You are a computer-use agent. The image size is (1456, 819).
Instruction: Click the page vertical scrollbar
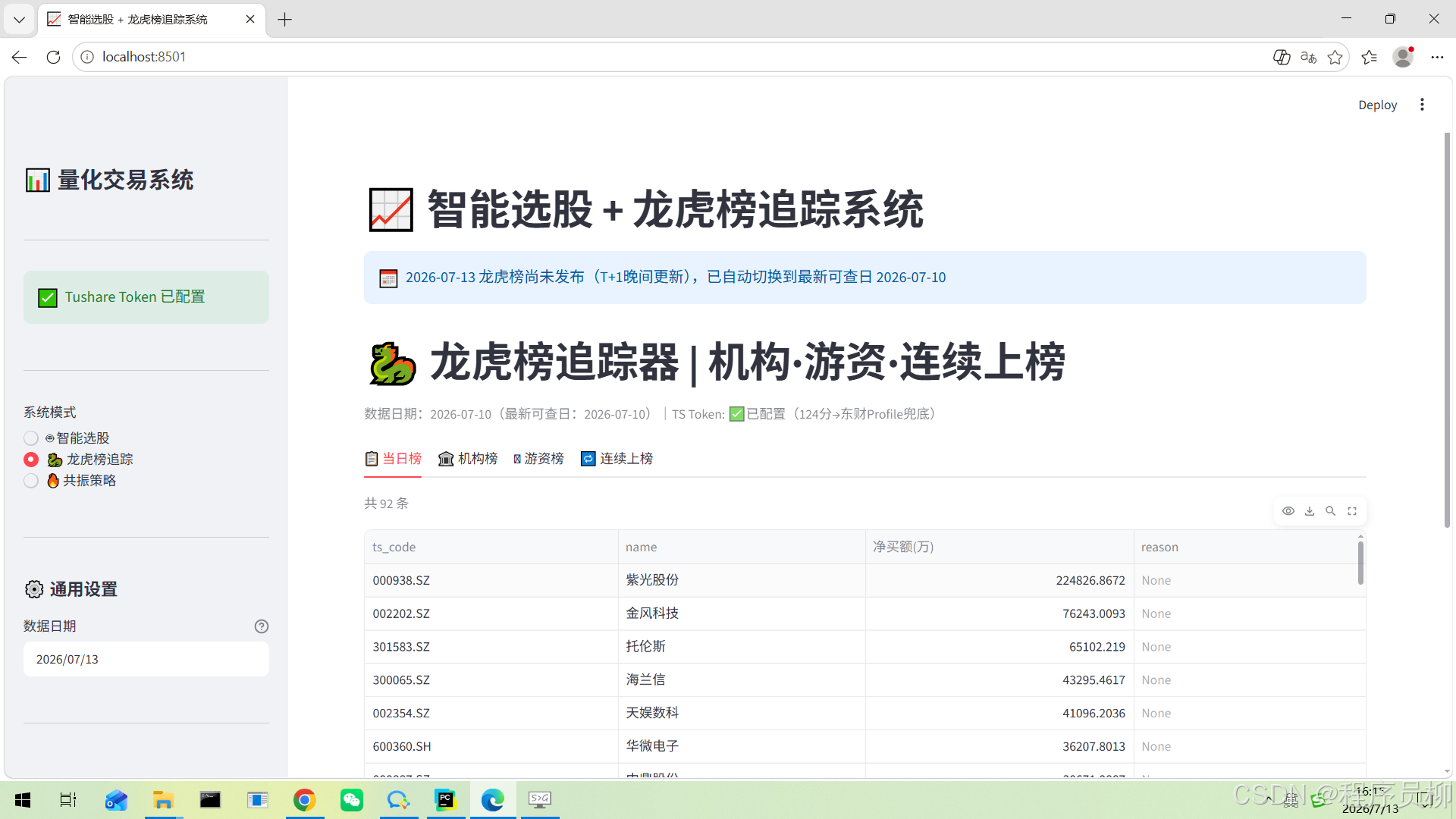[x=1447, y=330]
